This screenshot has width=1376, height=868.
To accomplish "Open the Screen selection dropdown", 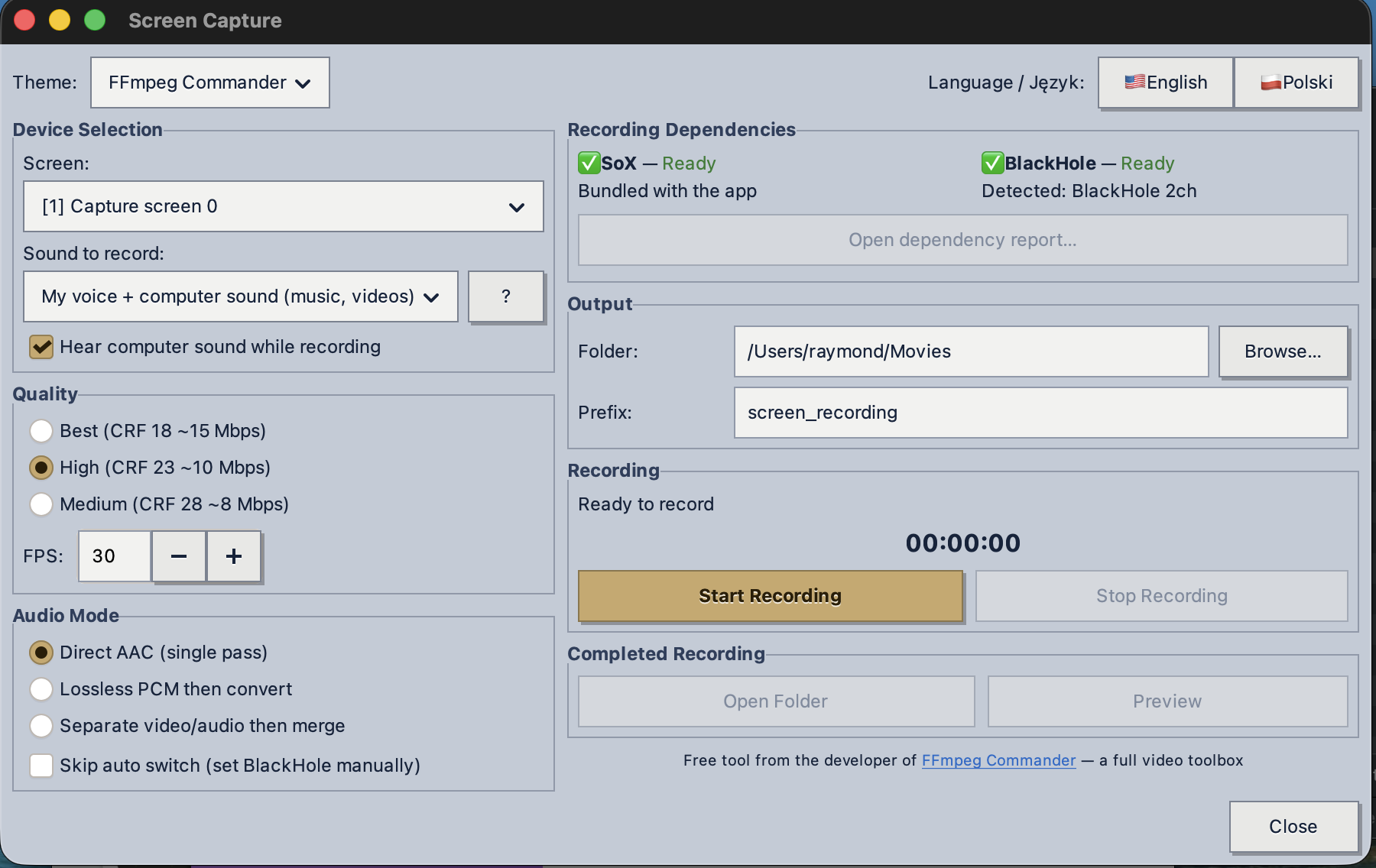I will click(x=284, y=206).
